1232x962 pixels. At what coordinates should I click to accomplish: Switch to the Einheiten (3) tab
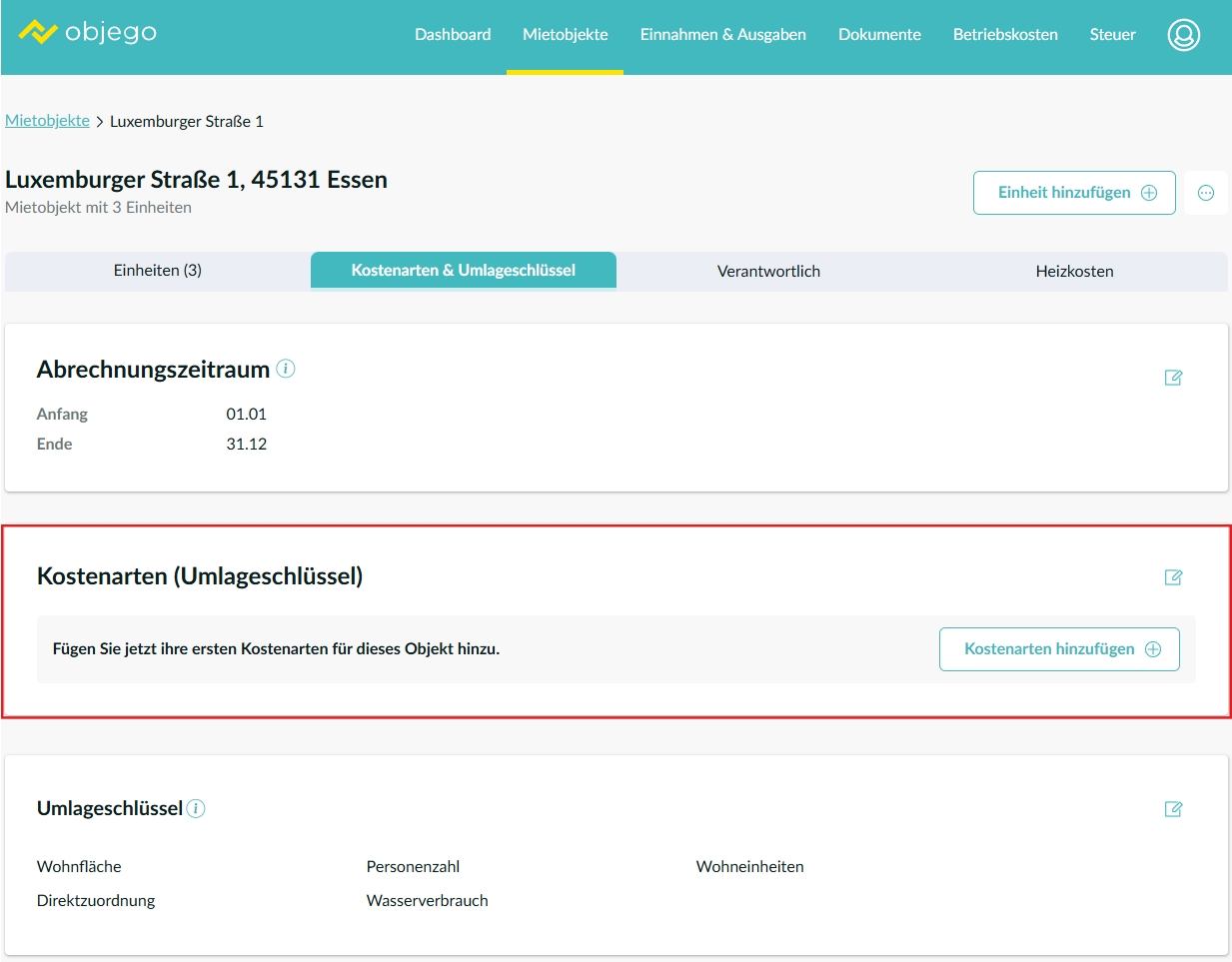pos(158,271)
